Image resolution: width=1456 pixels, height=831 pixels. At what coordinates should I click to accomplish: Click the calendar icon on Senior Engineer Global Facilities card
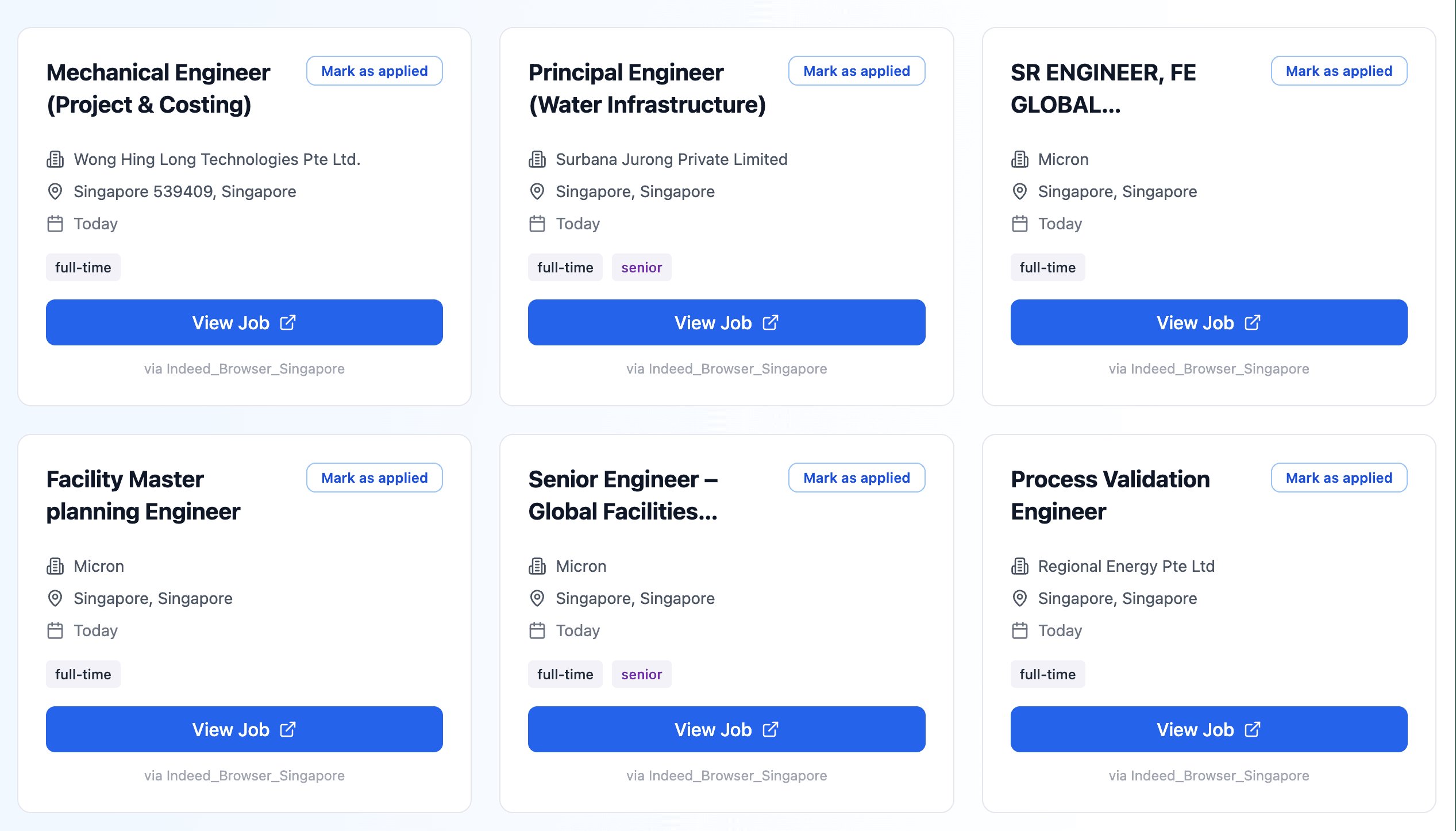point(537,630)
